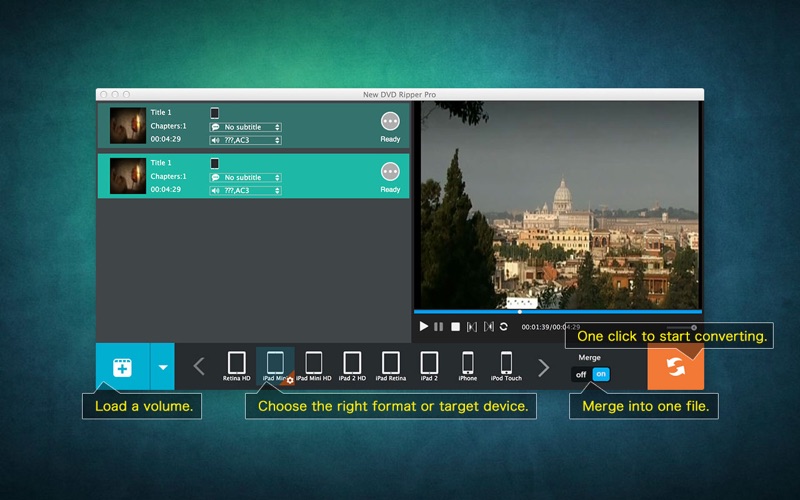Open AC3 audio dropdown in the teal row

click(245, 190)
